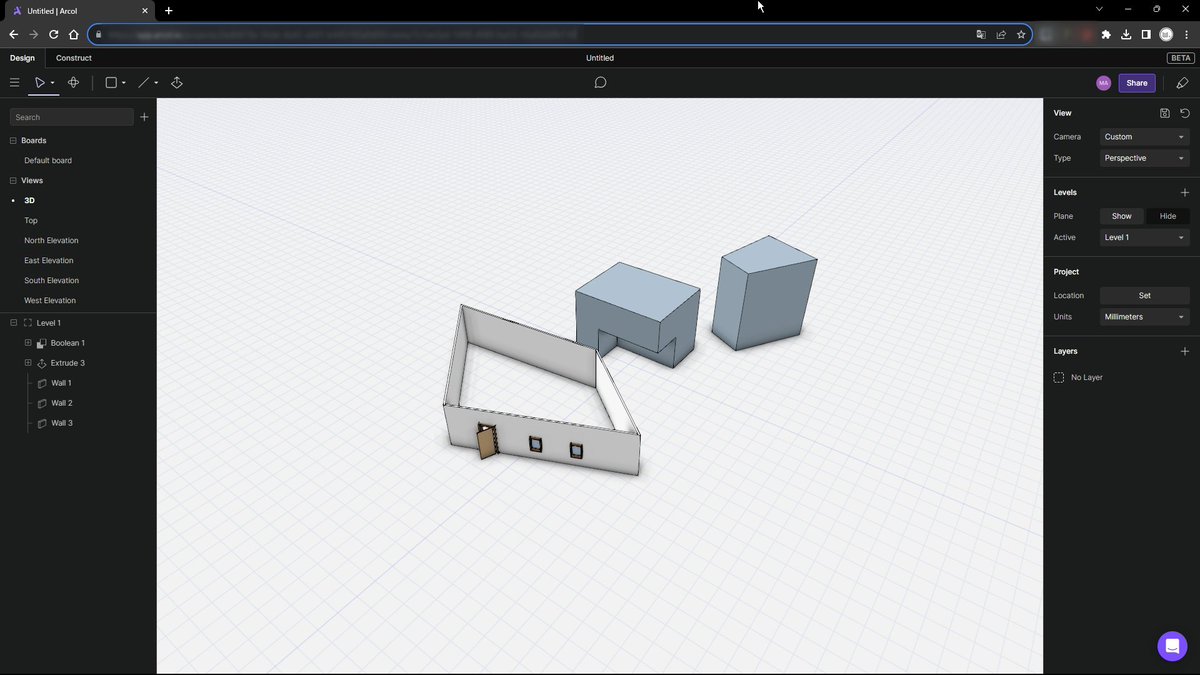This screenshot has width=1200, height=675.
Task: Select the 3D view
Action: coord(29,201)
